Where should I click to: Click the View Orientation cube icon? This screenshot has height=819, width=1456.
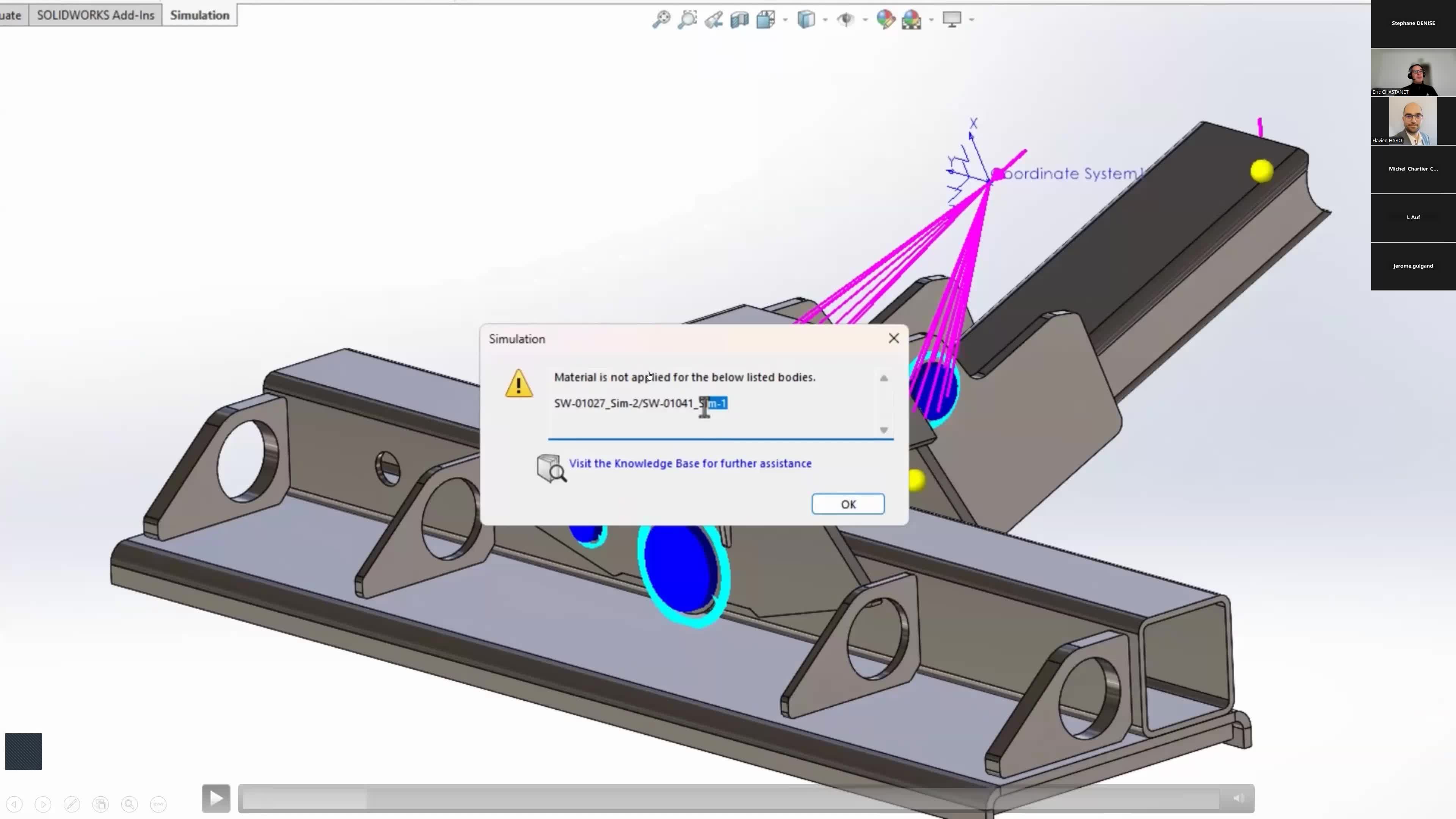pyautogui.click(x=766, y=20)
